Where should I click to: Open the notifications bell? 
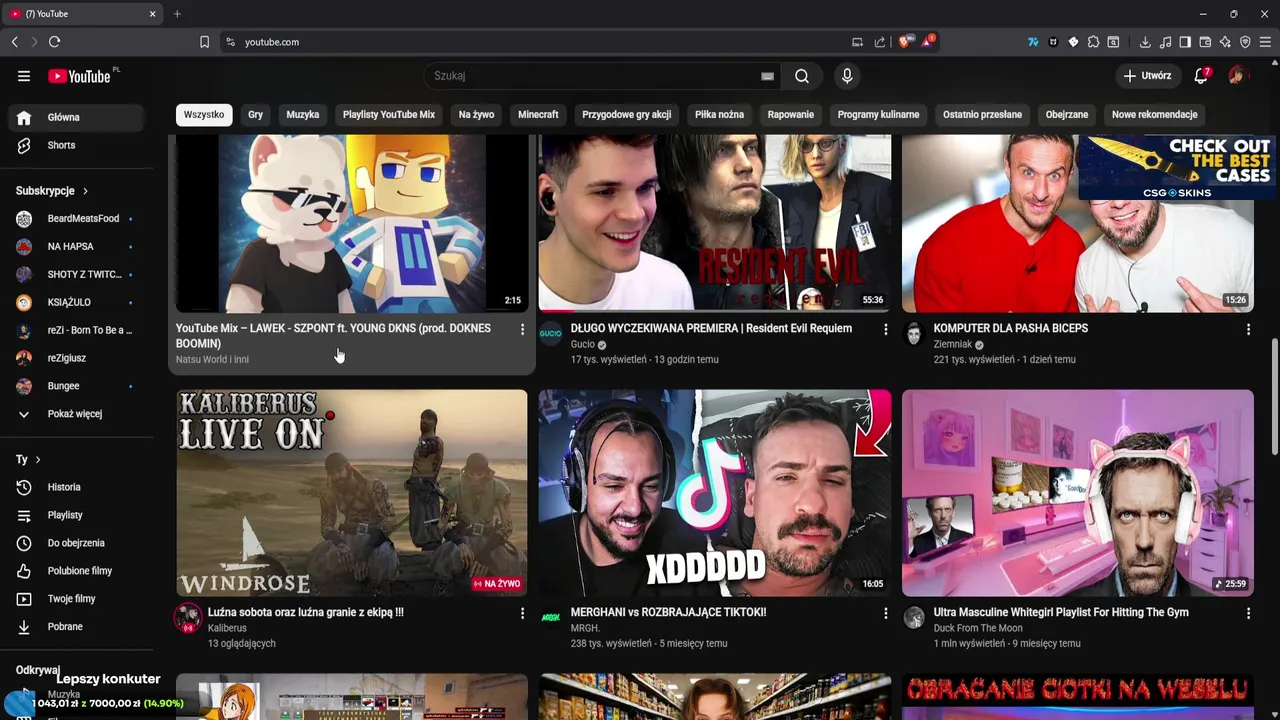point(1202,76)
